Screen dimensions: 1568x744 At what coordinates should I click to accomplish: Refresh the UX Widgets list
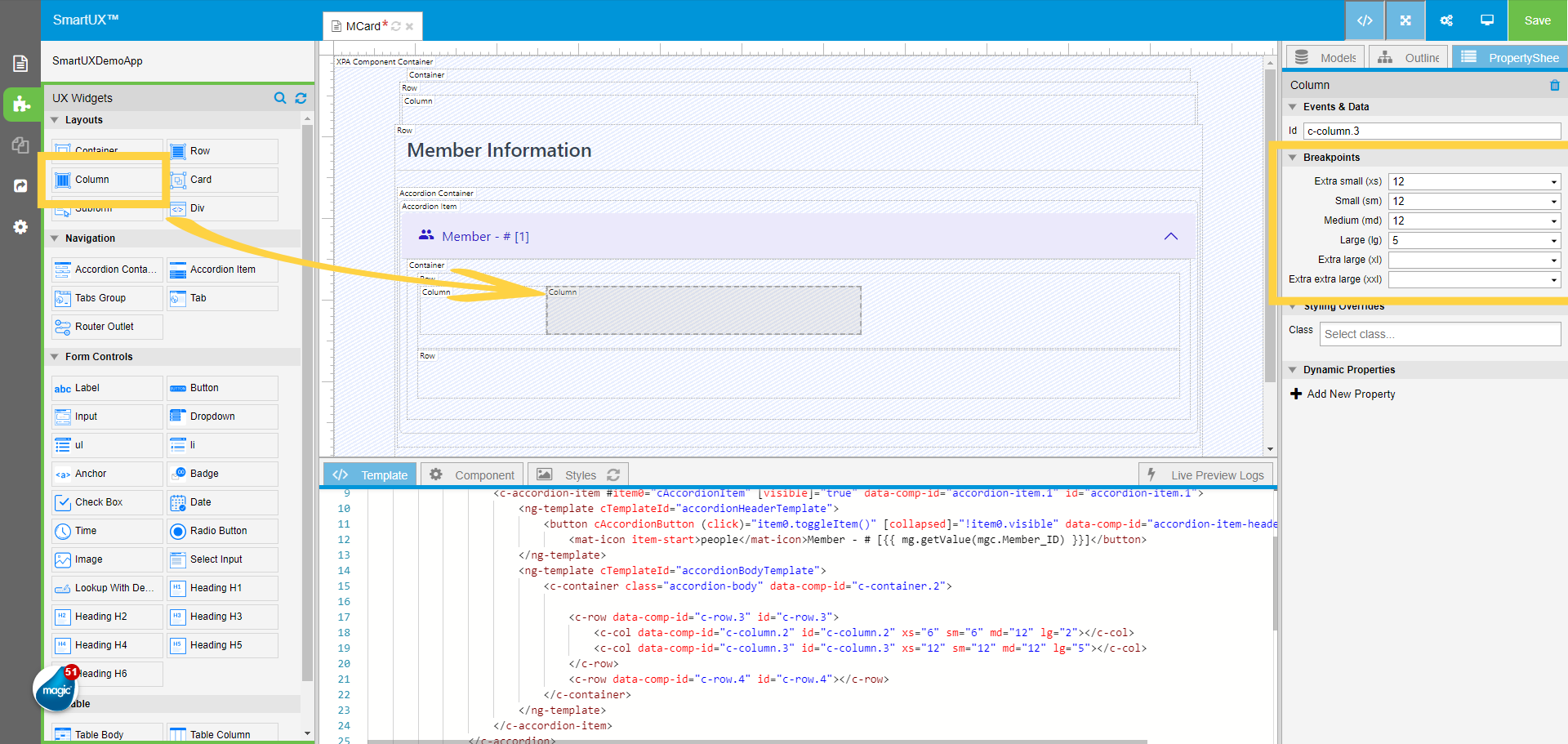point(301,98)
